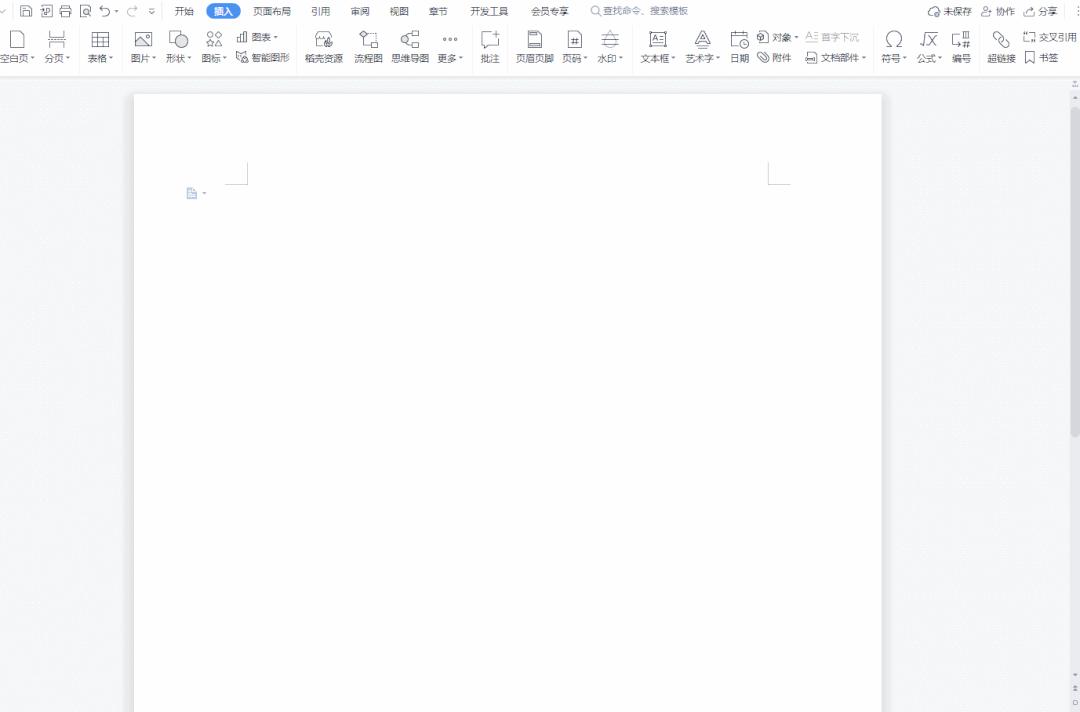1080x712 pixels.
Task: Insert numbering (编号)
Action: (x=962, y=47)
